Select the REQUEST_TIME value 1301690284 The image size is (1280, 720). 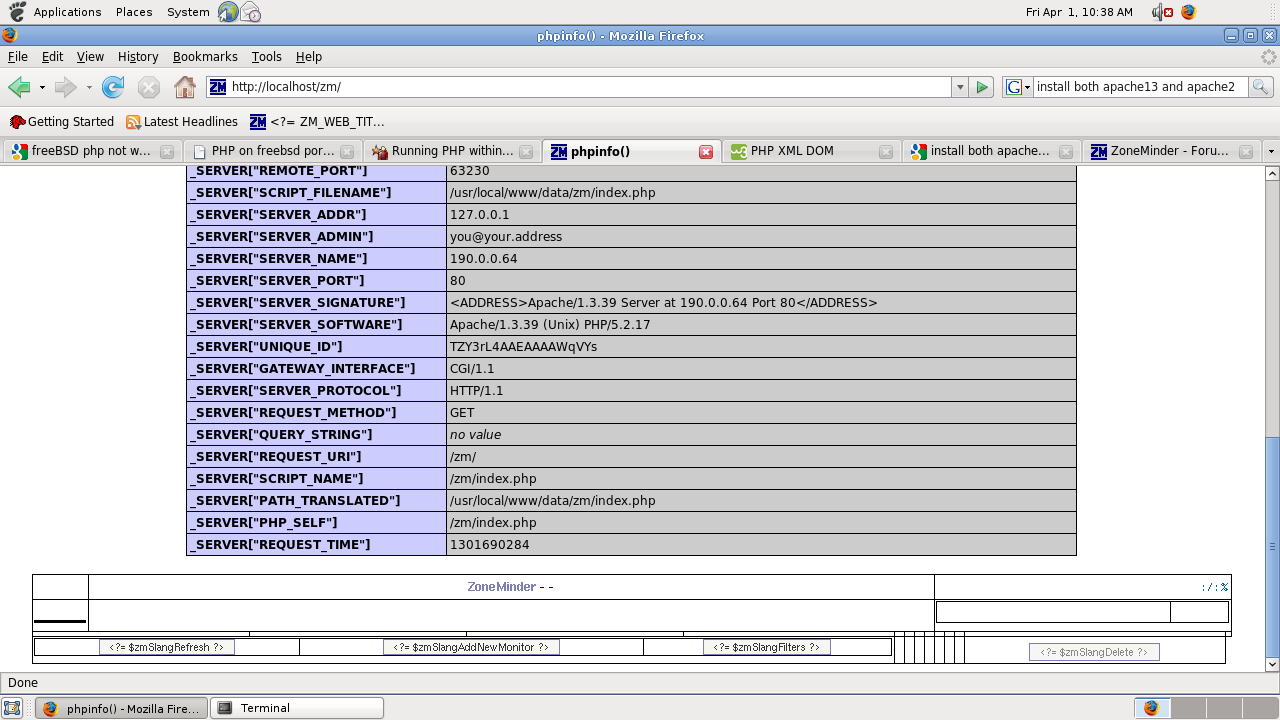(490, 545)
